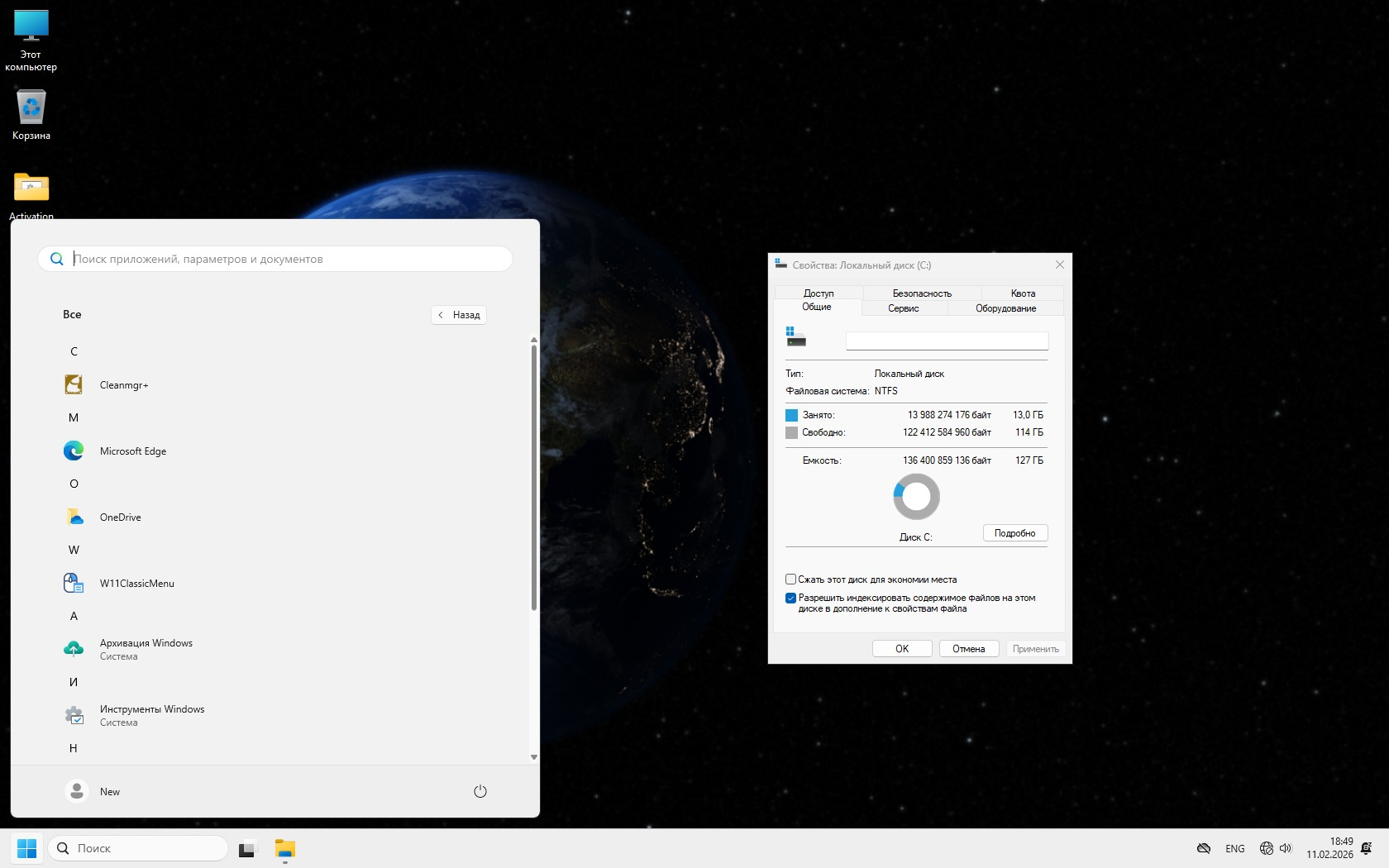The width and height of the screenshot is (1389, 868).
Task: Click the disk label name field
Action: [947, 341]
